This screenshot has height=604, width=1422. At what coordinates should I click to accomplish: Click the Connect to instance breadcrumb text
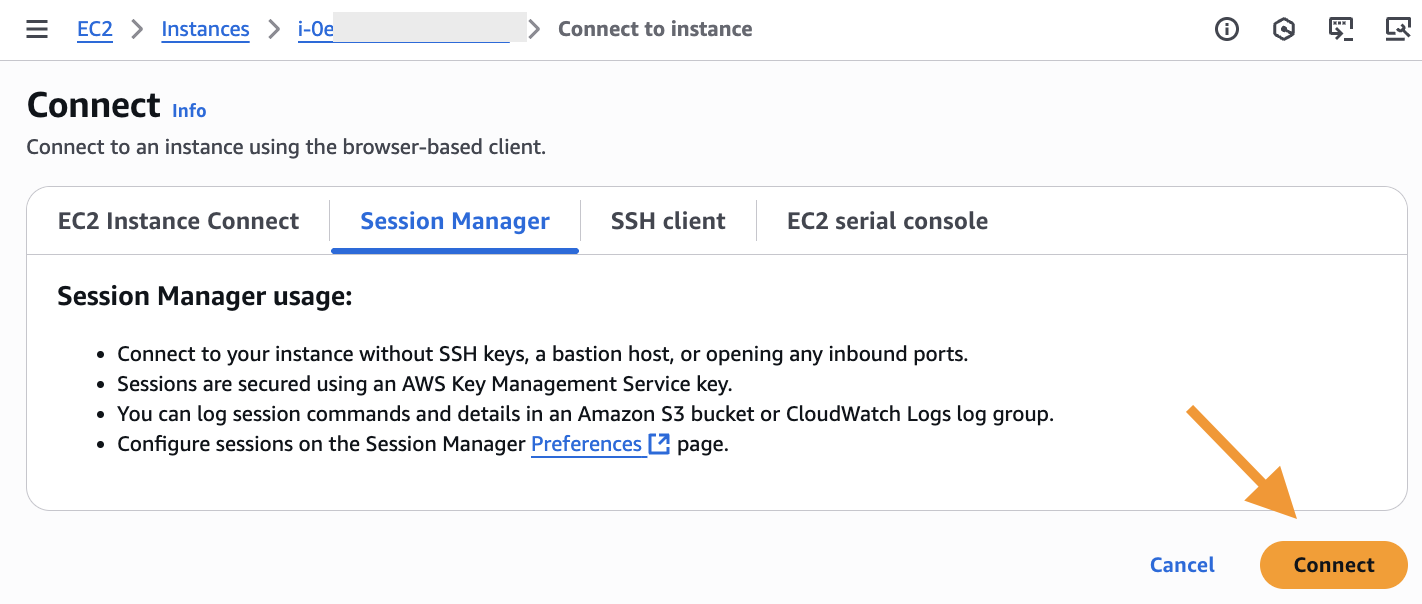point(654,29)
